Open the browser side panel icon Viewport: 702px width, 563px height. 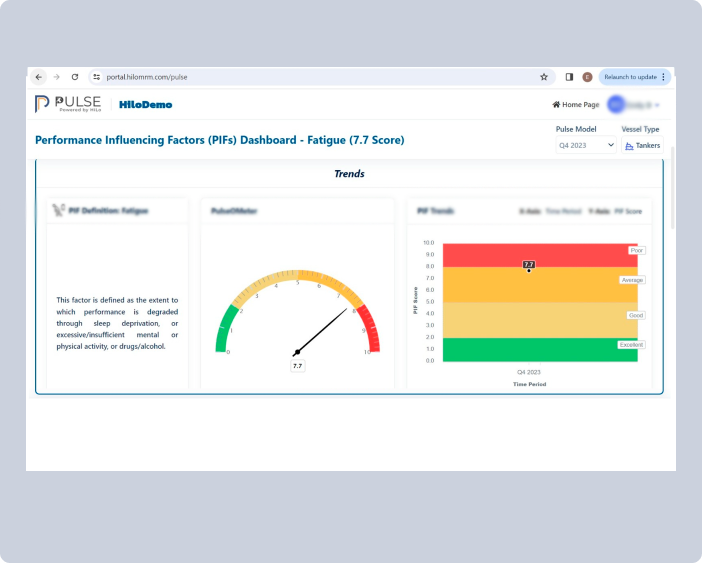click(x=569, y=77)
